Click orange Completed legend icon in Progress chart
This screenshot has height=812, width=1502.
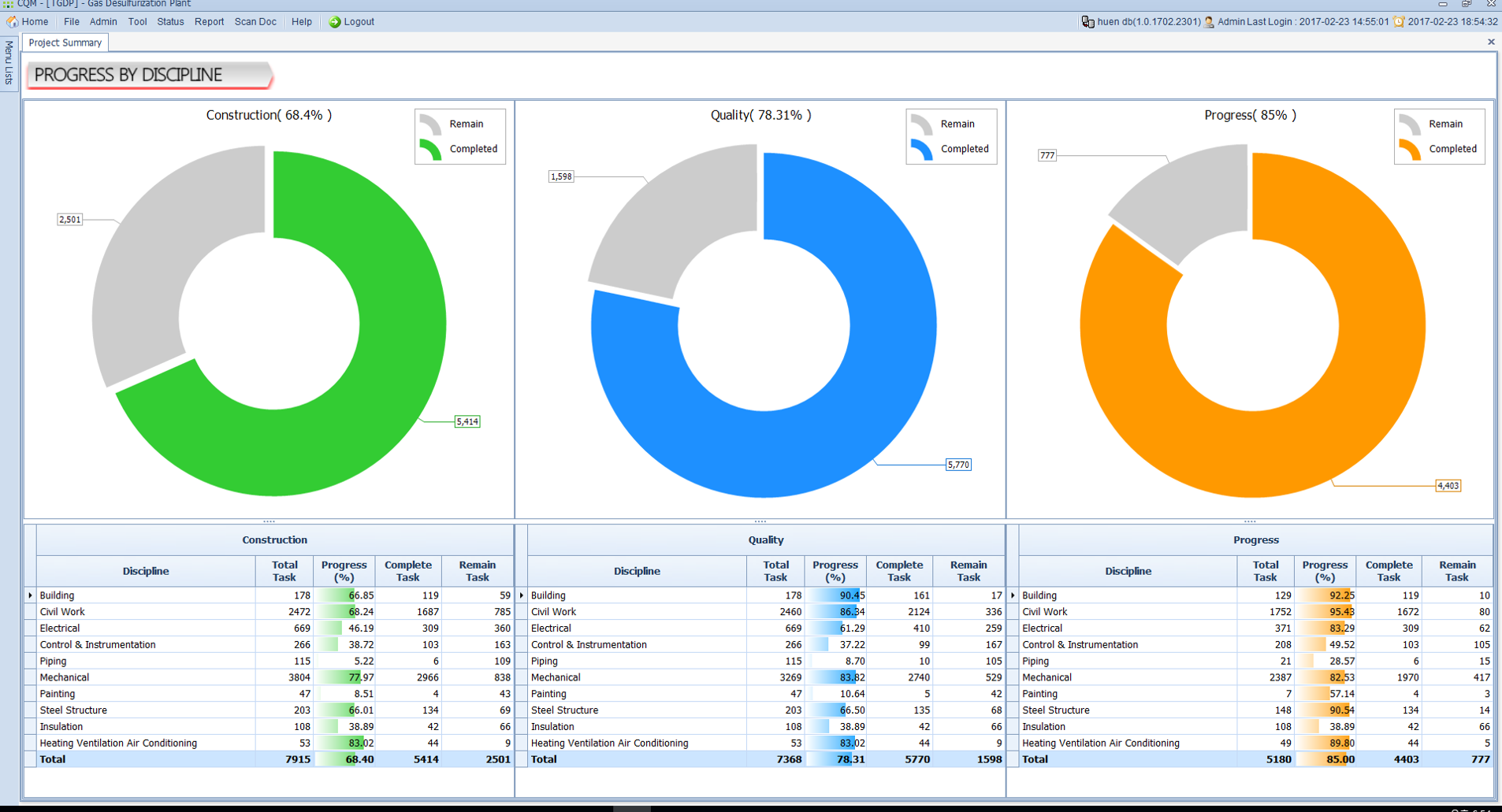tap(1410, 149)
